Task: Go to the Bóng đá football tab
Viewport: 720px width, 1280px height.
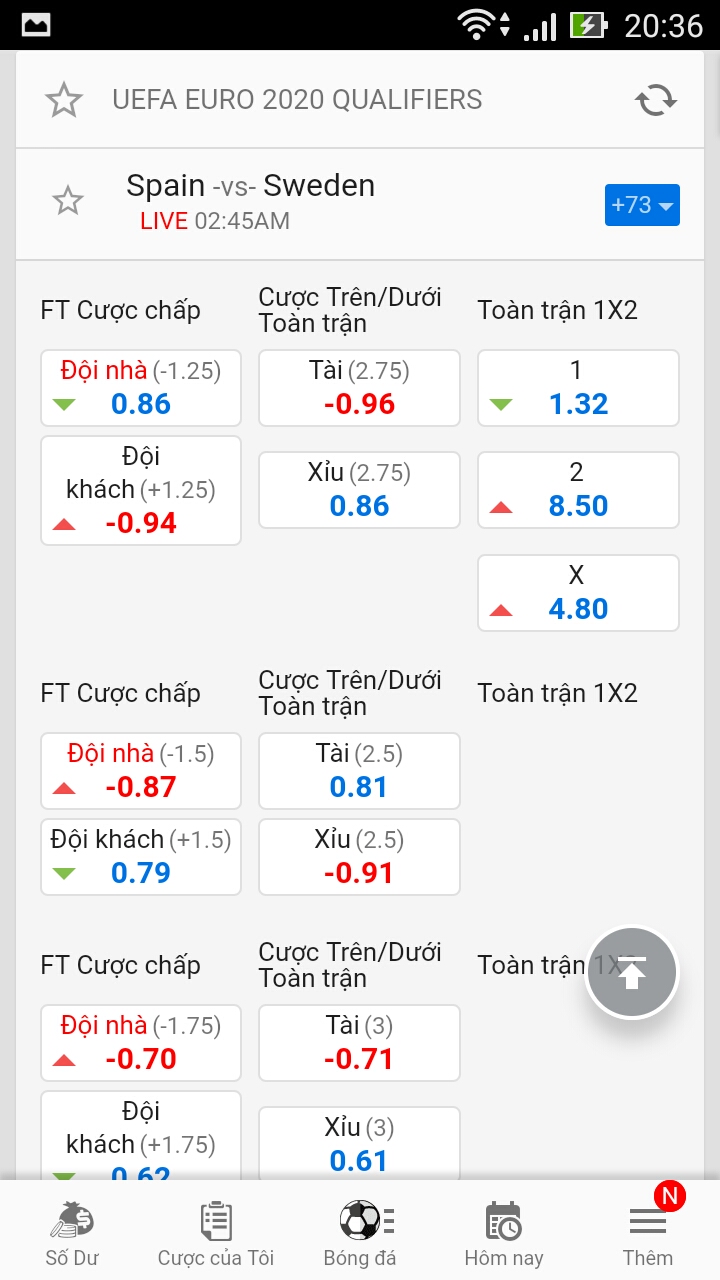Action: coord(360,1234)
